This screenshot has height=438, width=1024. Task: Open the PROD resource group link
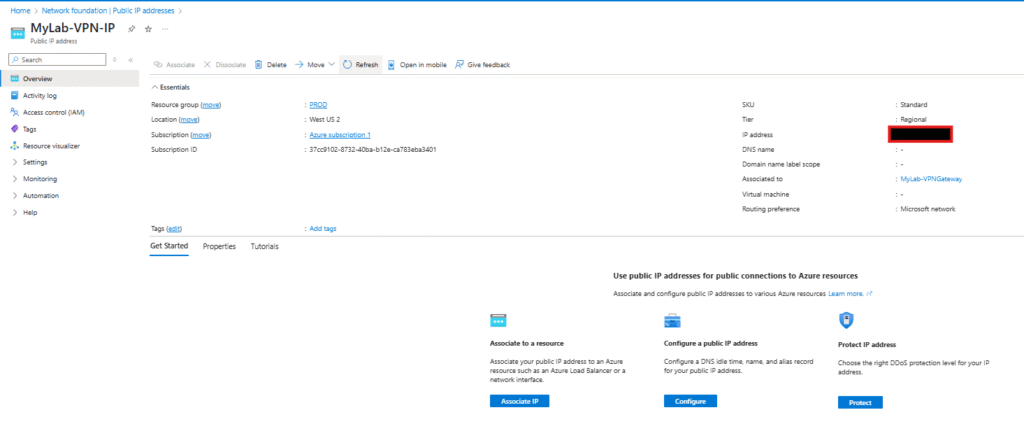(319, 104)
